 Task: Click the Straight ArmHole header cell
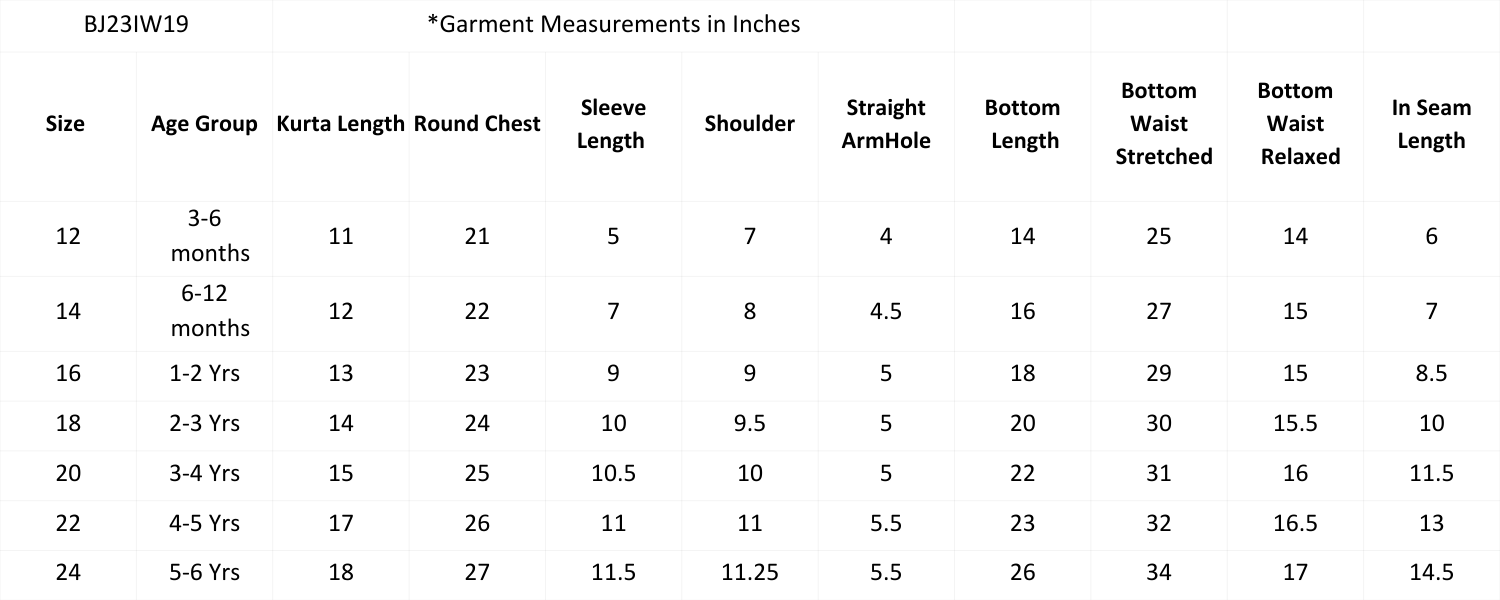tap(885, 125)
